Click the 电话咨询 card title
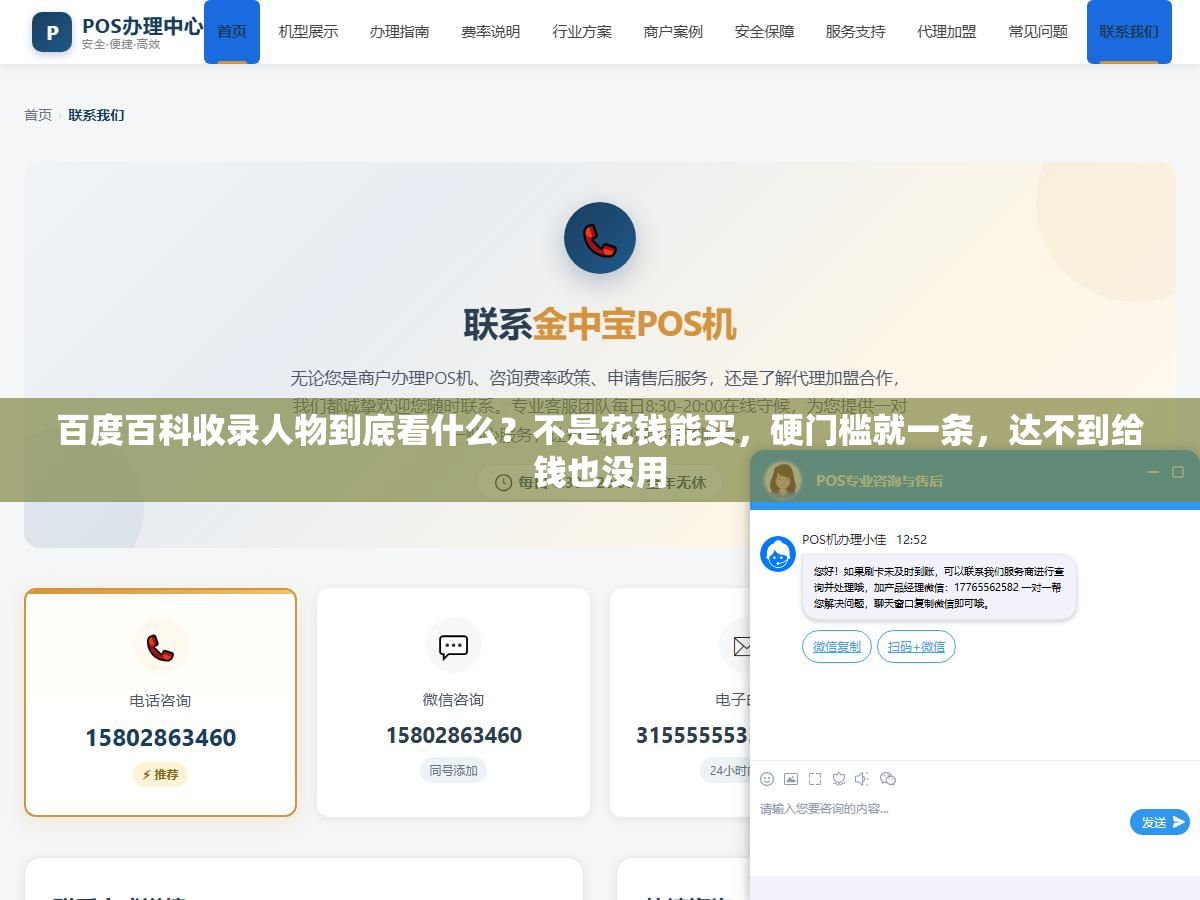This screenshot has height=900, width=1200. point(160,700)
